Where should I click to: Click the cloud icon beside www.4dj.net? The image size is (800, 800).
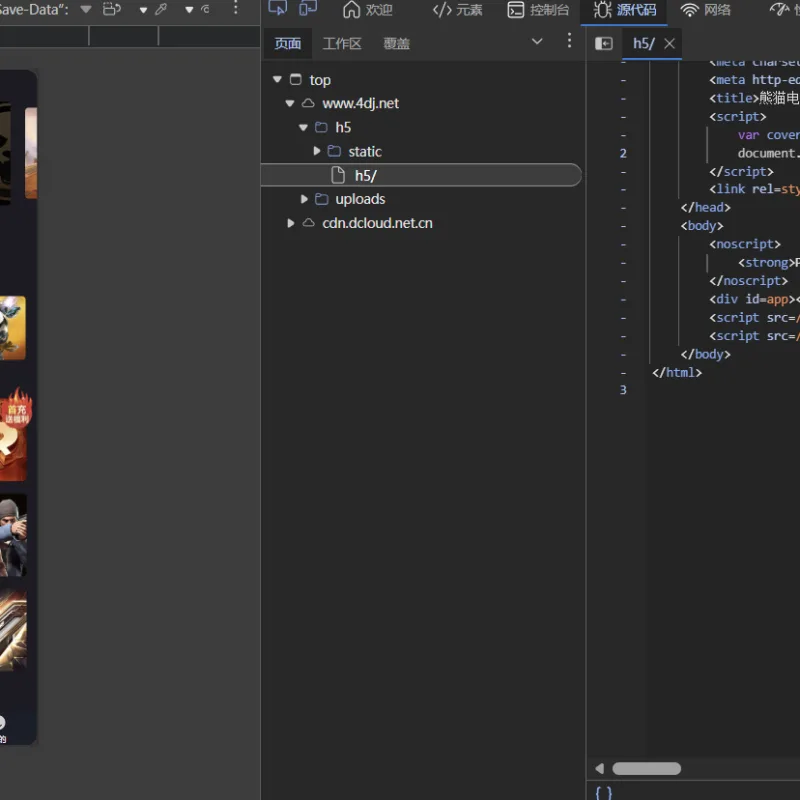coord(308,103)
